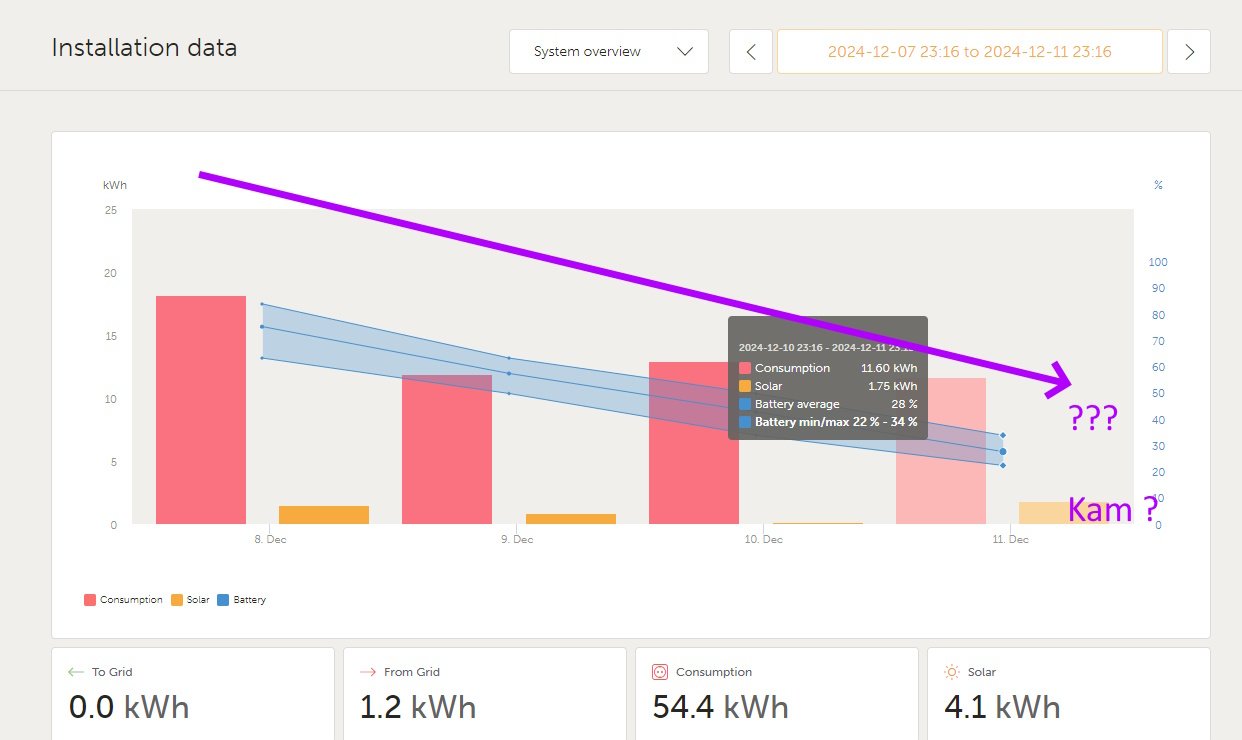Select the 8. Dec consumption bar
Viewport: 1242px width, 740px height.
click(201, 410)
